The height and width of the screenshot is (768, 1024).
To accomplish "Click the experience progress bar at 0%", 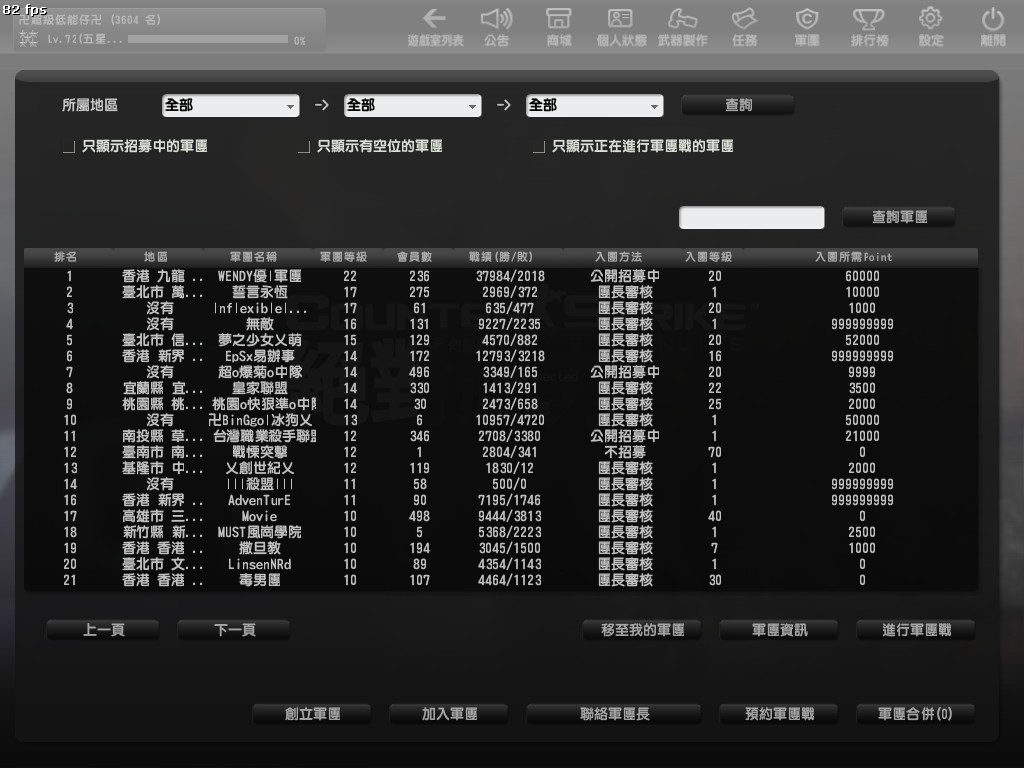I will [x=208, y=40].
